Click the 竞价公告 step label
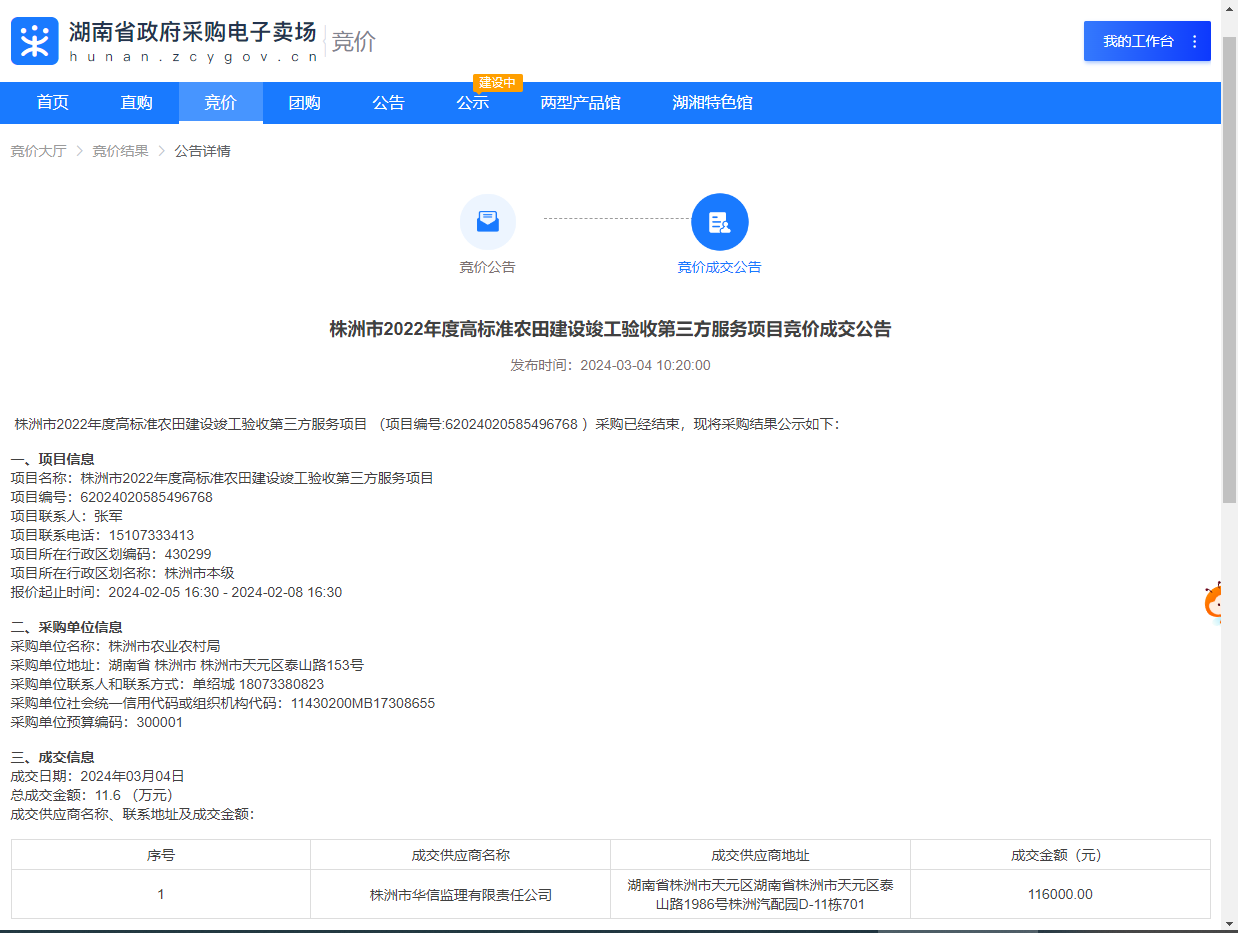This screenshot has height=933, width=1238. tap(487, 267)
